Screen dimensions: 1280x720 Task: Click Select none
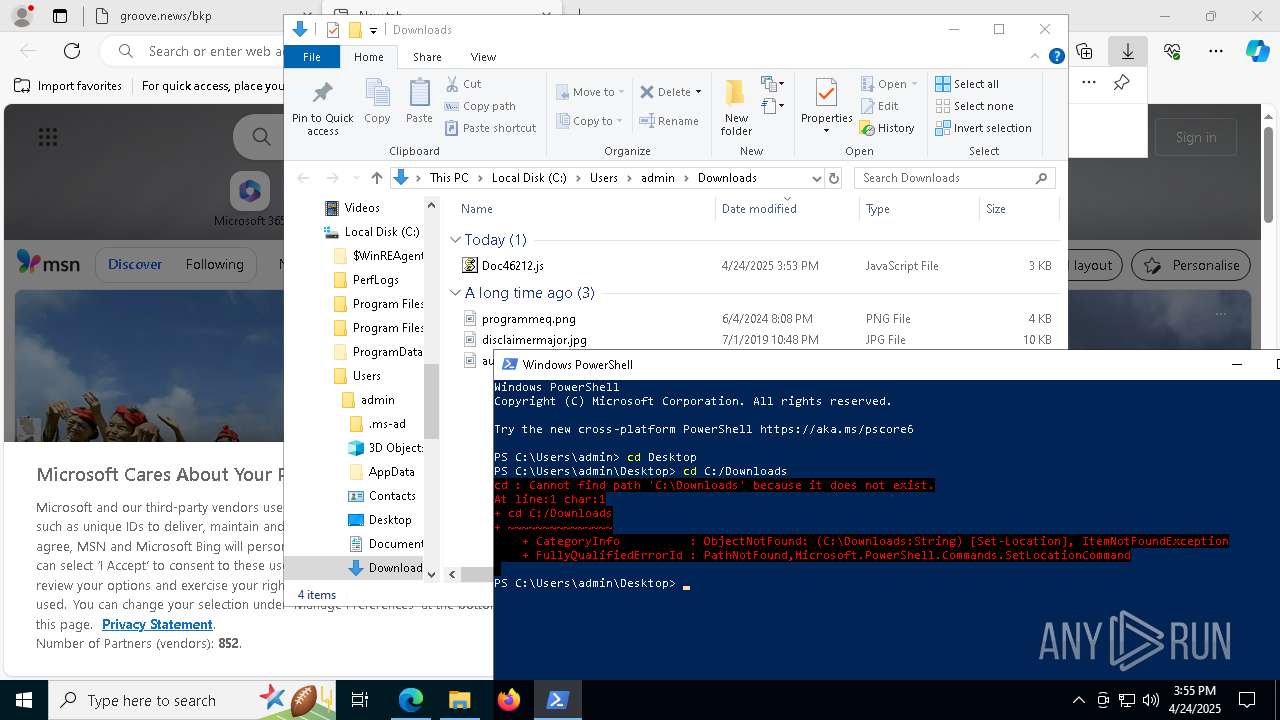pyautogui.click(x=974, y=106)
